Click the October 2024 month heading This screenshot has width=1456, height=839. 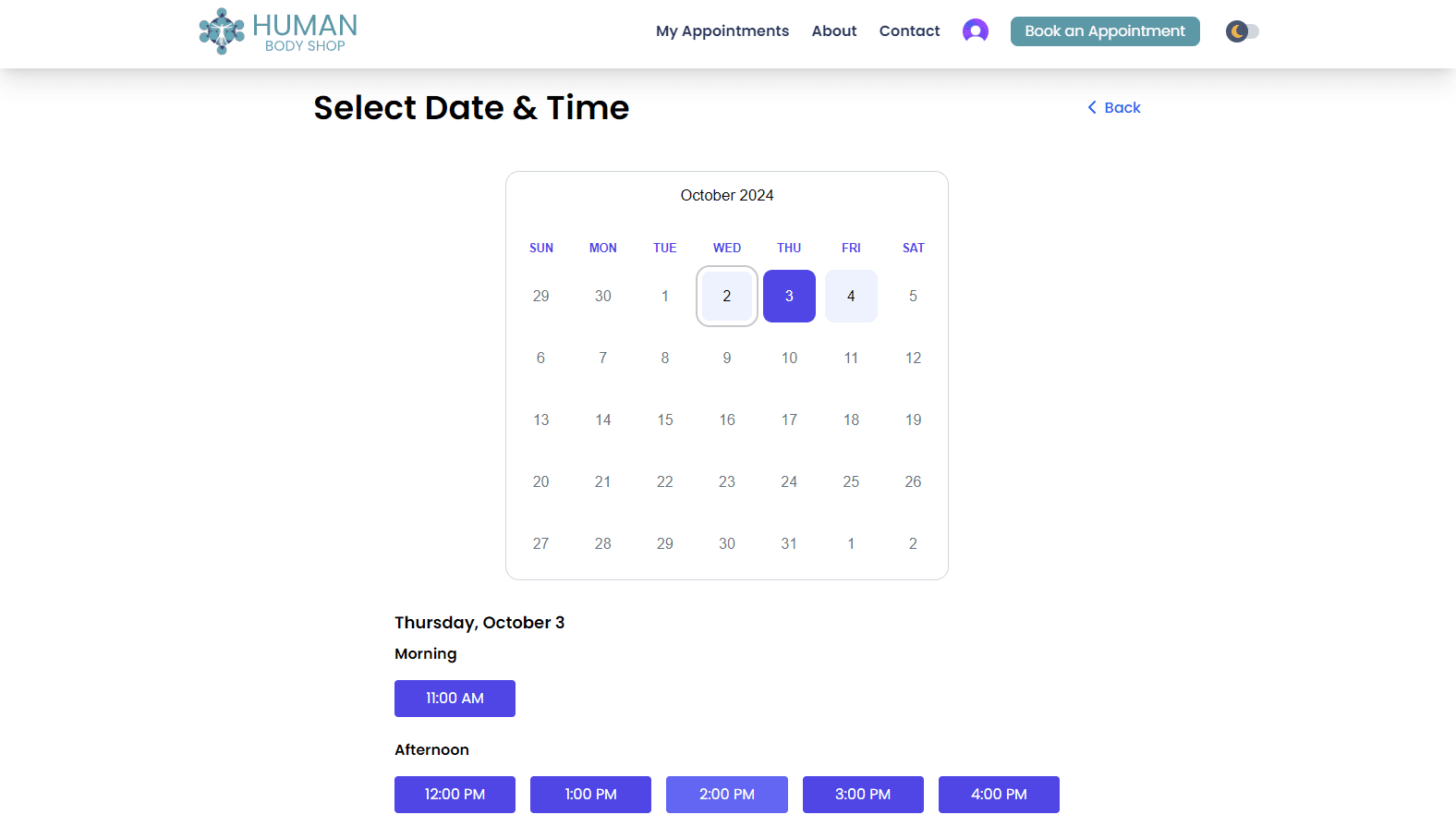click(727, 196)
